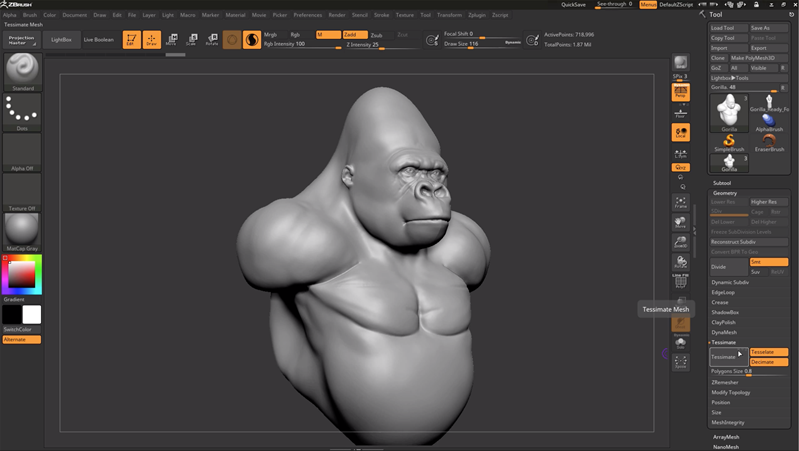Select the Draw mode icon
This screenshot has height=451, width=799.
(151, 40)
